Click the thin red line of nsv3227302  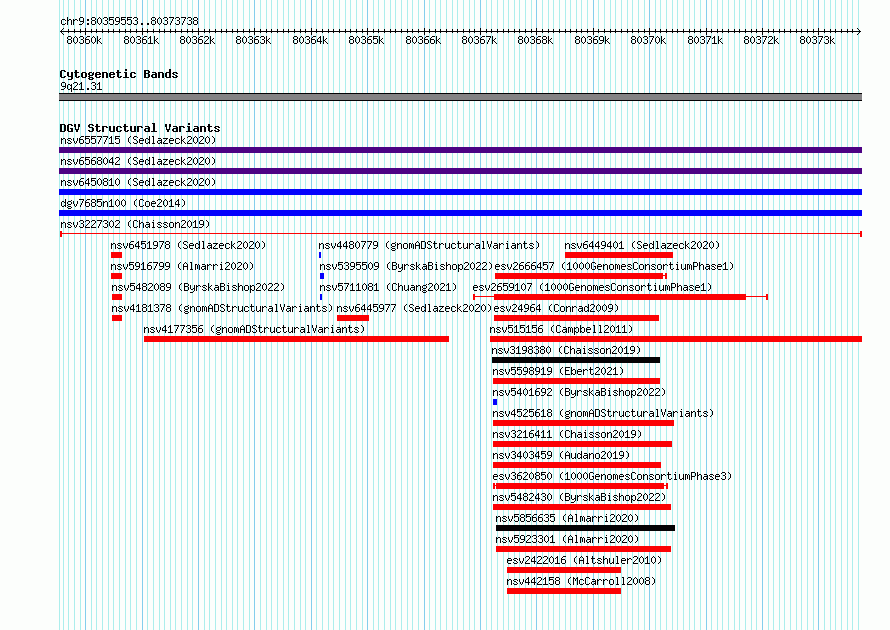tap(461, 234)
